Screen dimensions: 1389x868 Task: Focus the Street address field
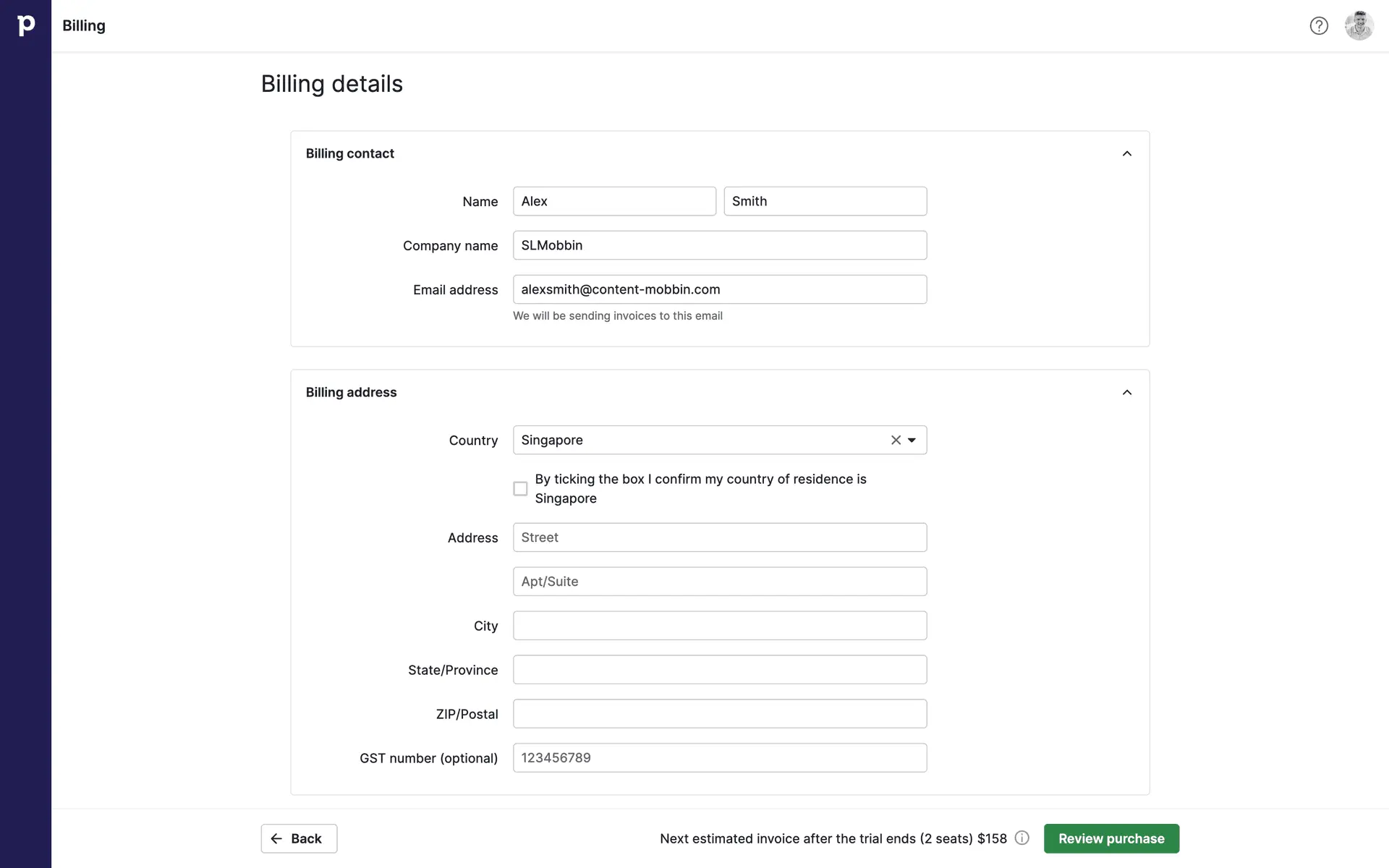coord(719,537)
